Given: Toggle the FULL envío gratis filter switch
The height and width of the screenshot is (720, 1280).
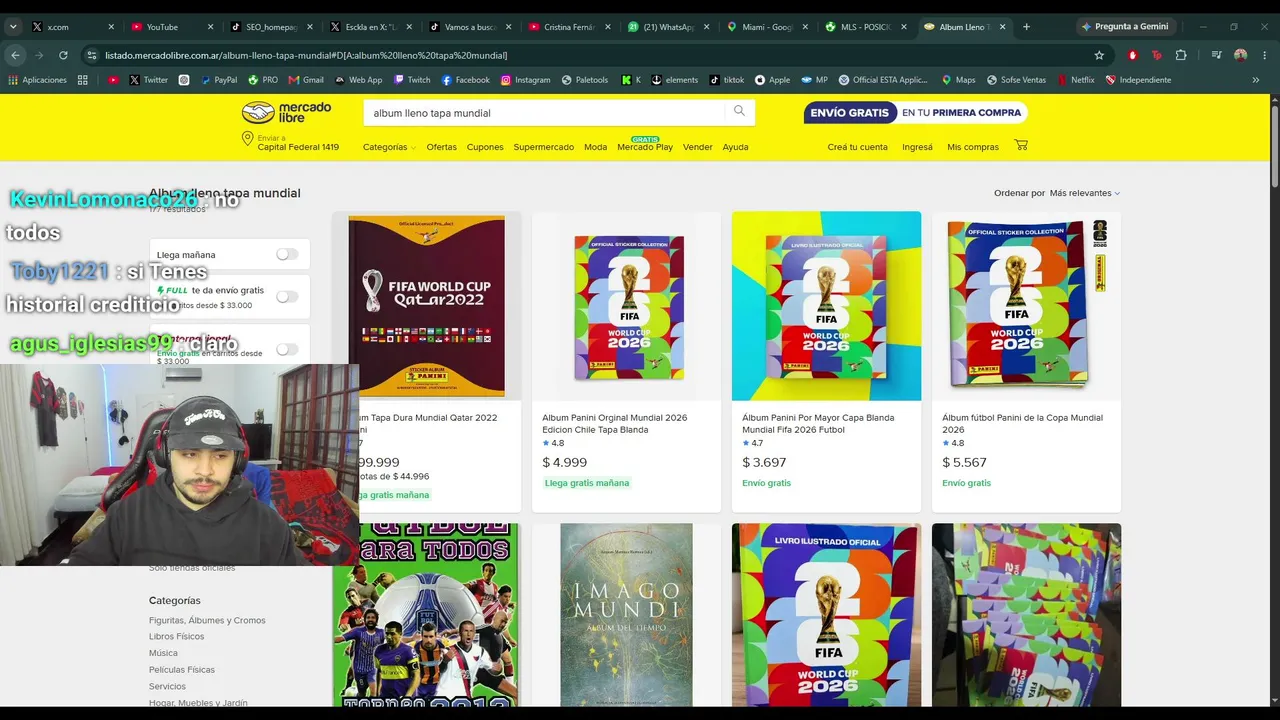Looking at the screenshot, I should point(287,296).
